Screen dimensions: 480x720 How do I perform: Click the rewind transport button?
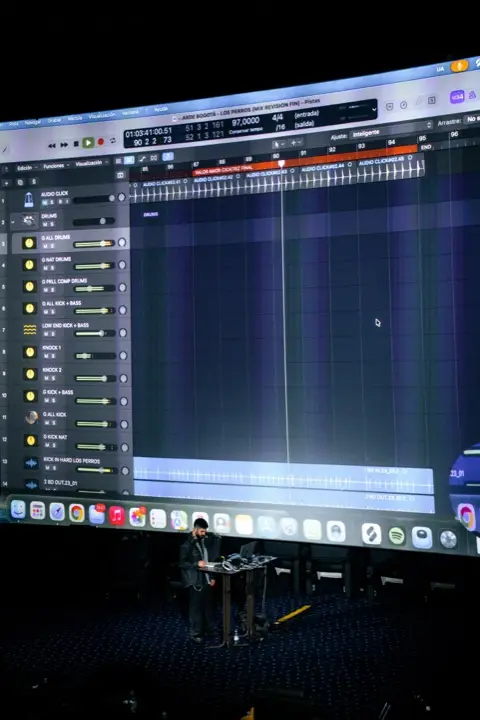(52, 145)
